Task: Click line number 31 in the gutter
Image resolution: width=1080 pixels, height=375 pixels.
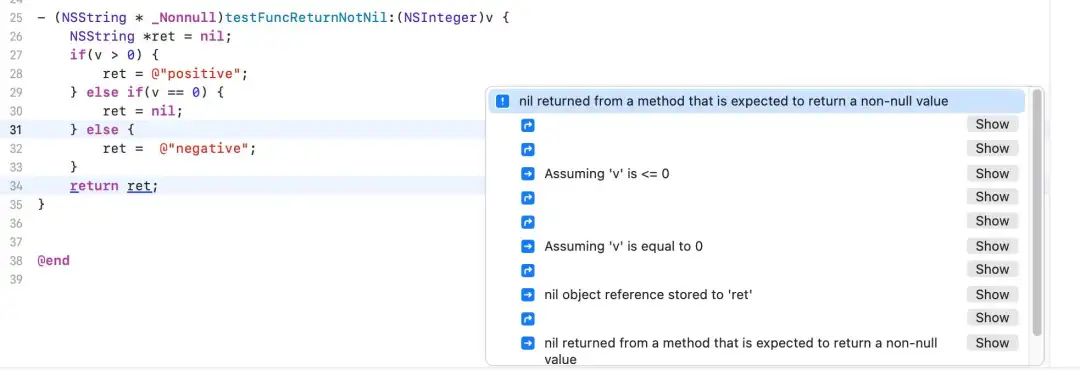Action: tap(17, 130)
